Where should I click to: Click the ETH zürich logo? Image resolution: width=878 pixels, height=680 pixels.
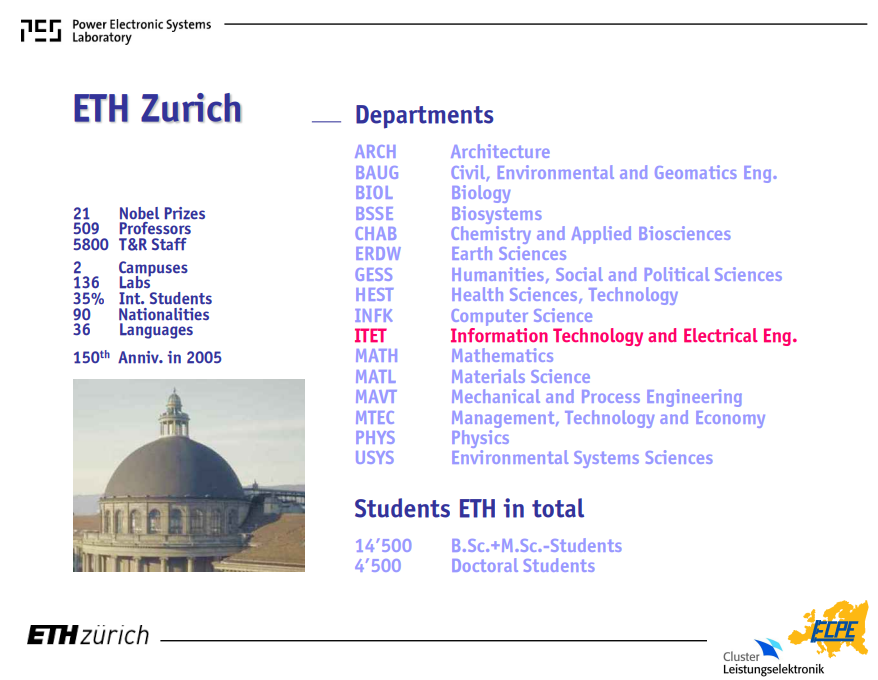pyautogui.click(x=88, y=636)
